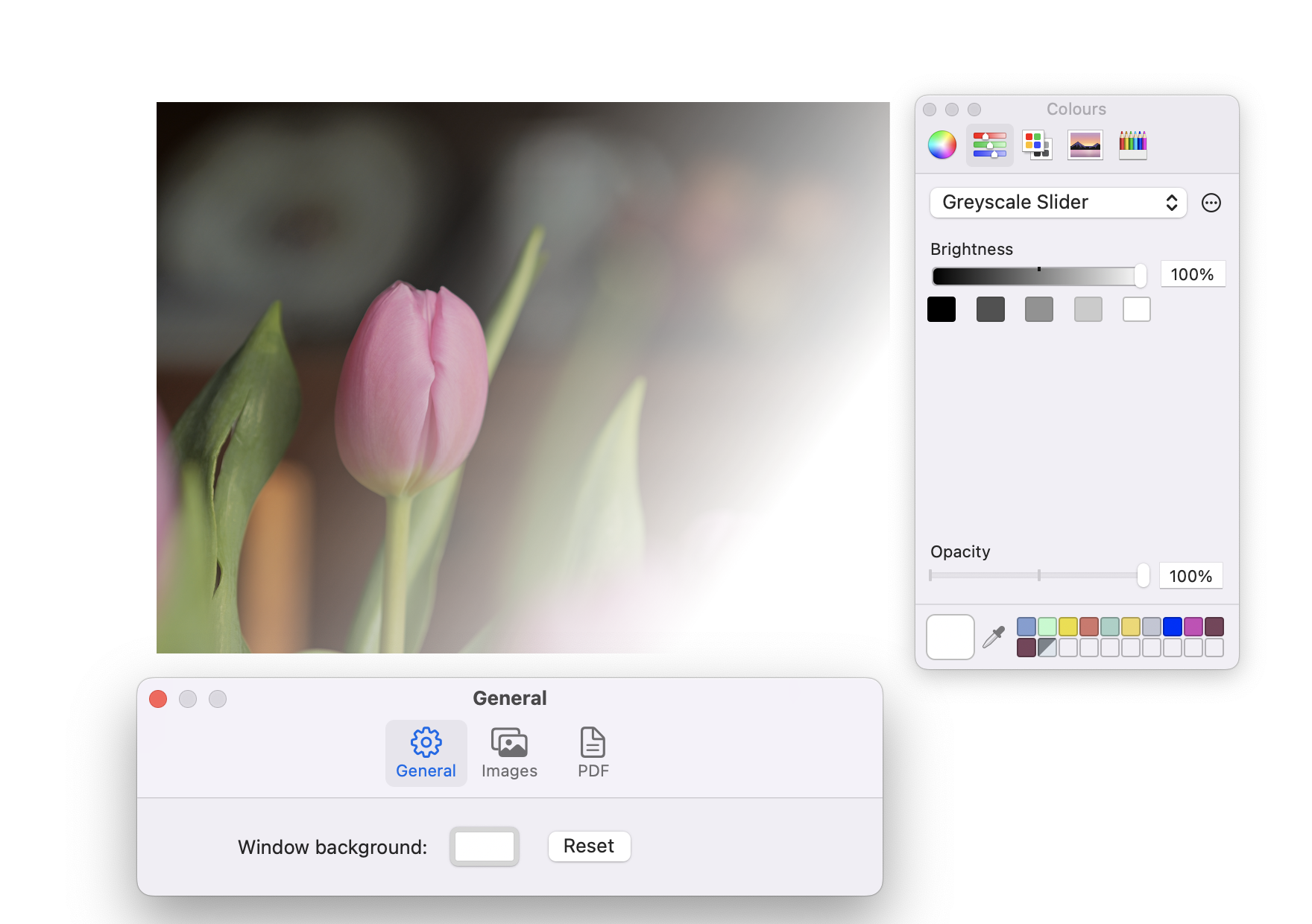Image resolution: width=1312 pixels, height=924 pixels.
Task: Open the colour wheel picker
Action: 942,145
